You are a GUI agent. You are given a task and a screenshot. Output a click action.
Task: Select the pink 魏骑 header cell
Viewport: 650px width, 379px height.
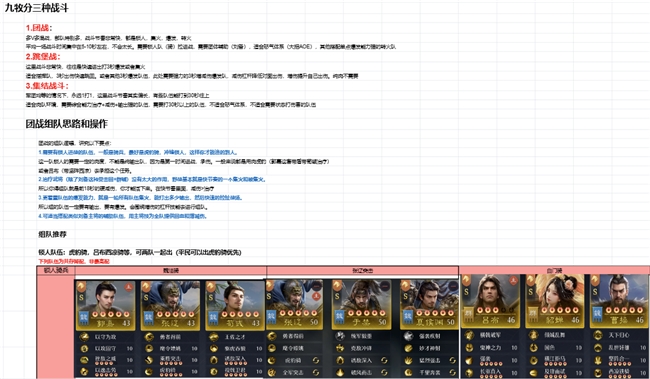pyautogui.click(x=170, y=270)
